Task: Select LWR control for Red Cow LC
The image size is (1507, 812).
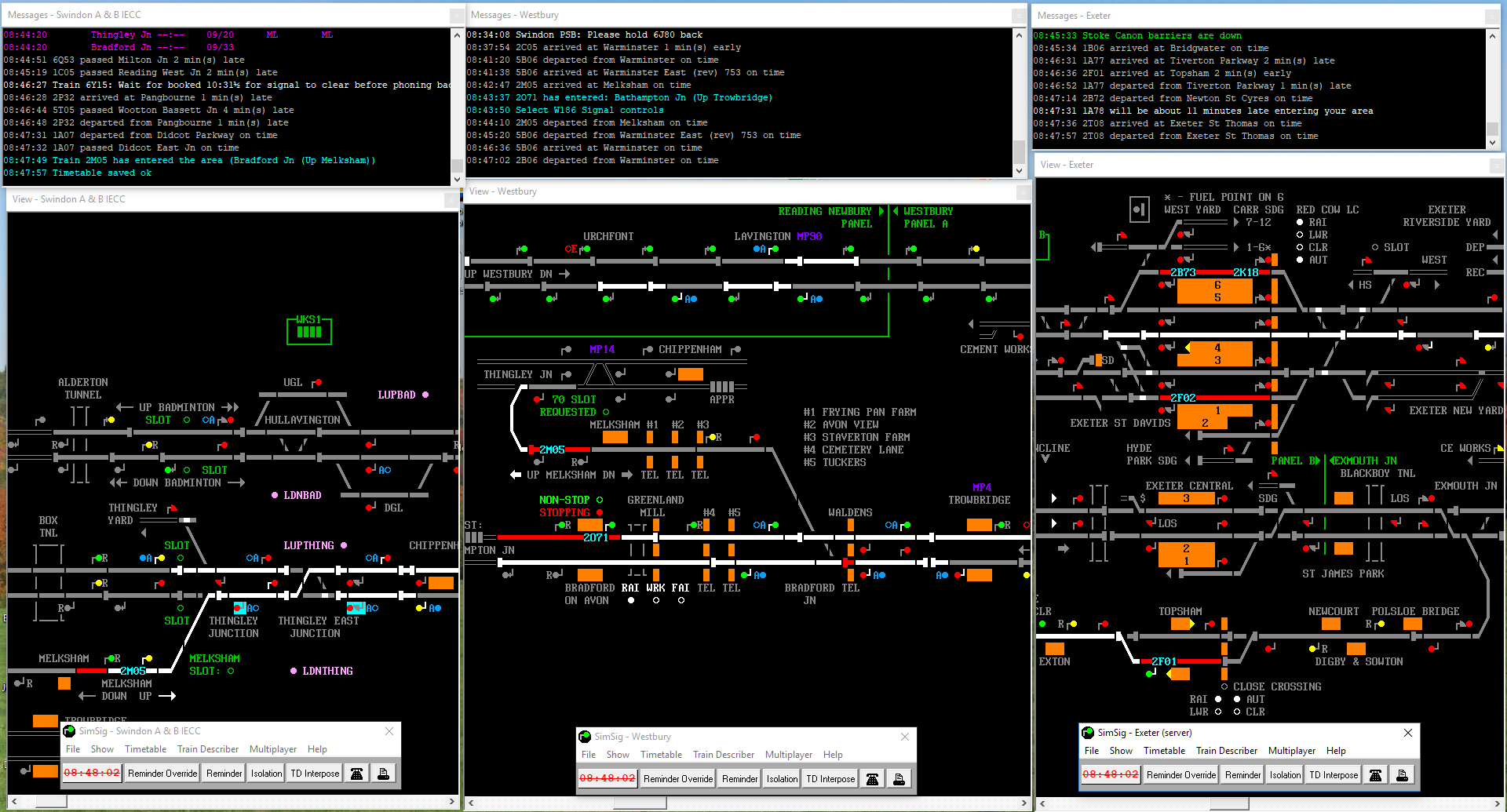Action: click(x=1300, y=235)
